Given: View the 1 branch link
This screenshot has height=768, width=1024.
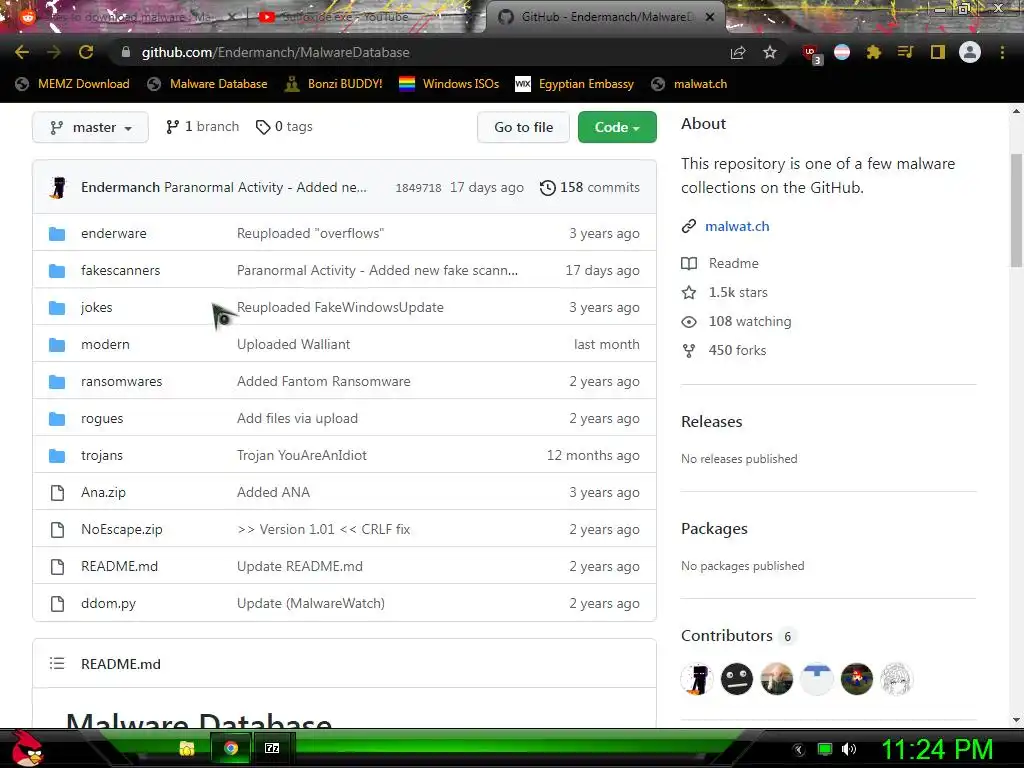Looking at the screenshot, I should pyautogui.click(x=202, y=127).
